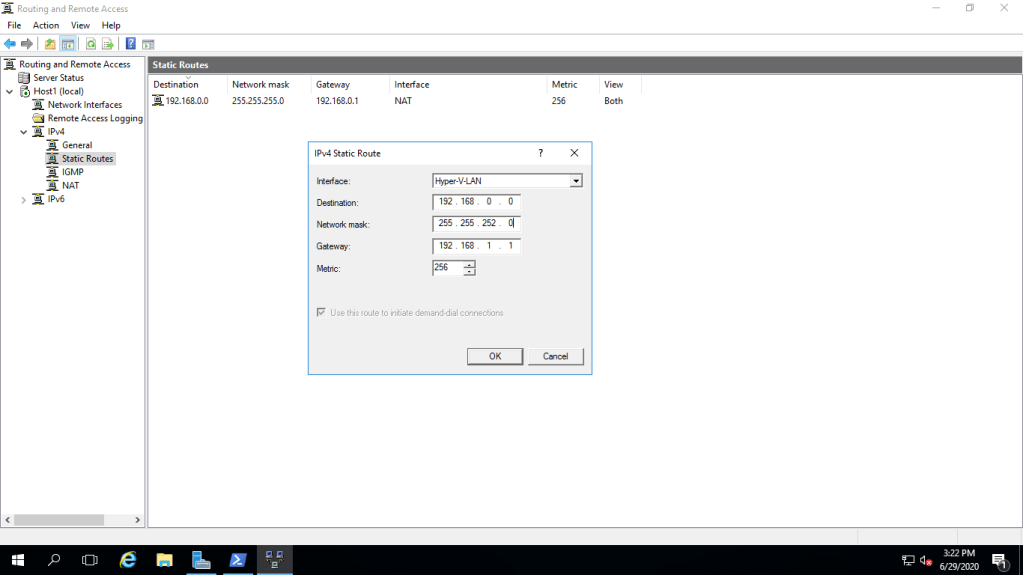
Task: Collapse the IPv4 tree node
Action: (24, 132)
